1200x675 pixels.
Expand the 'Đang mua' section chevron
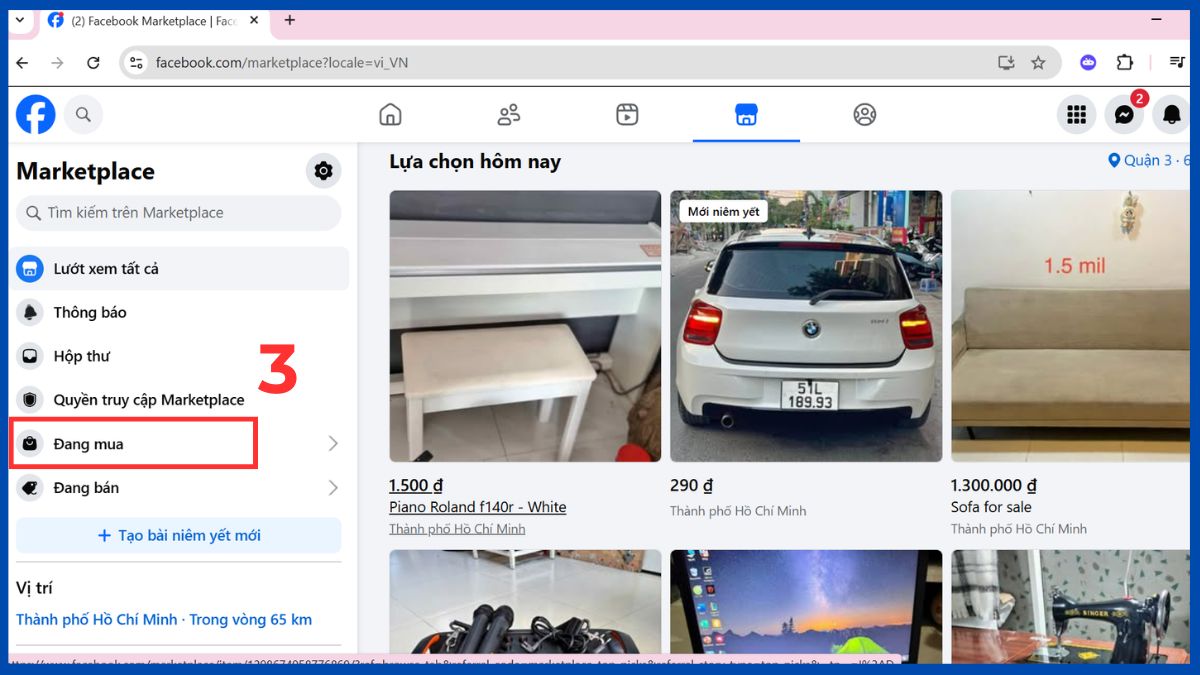333,443
